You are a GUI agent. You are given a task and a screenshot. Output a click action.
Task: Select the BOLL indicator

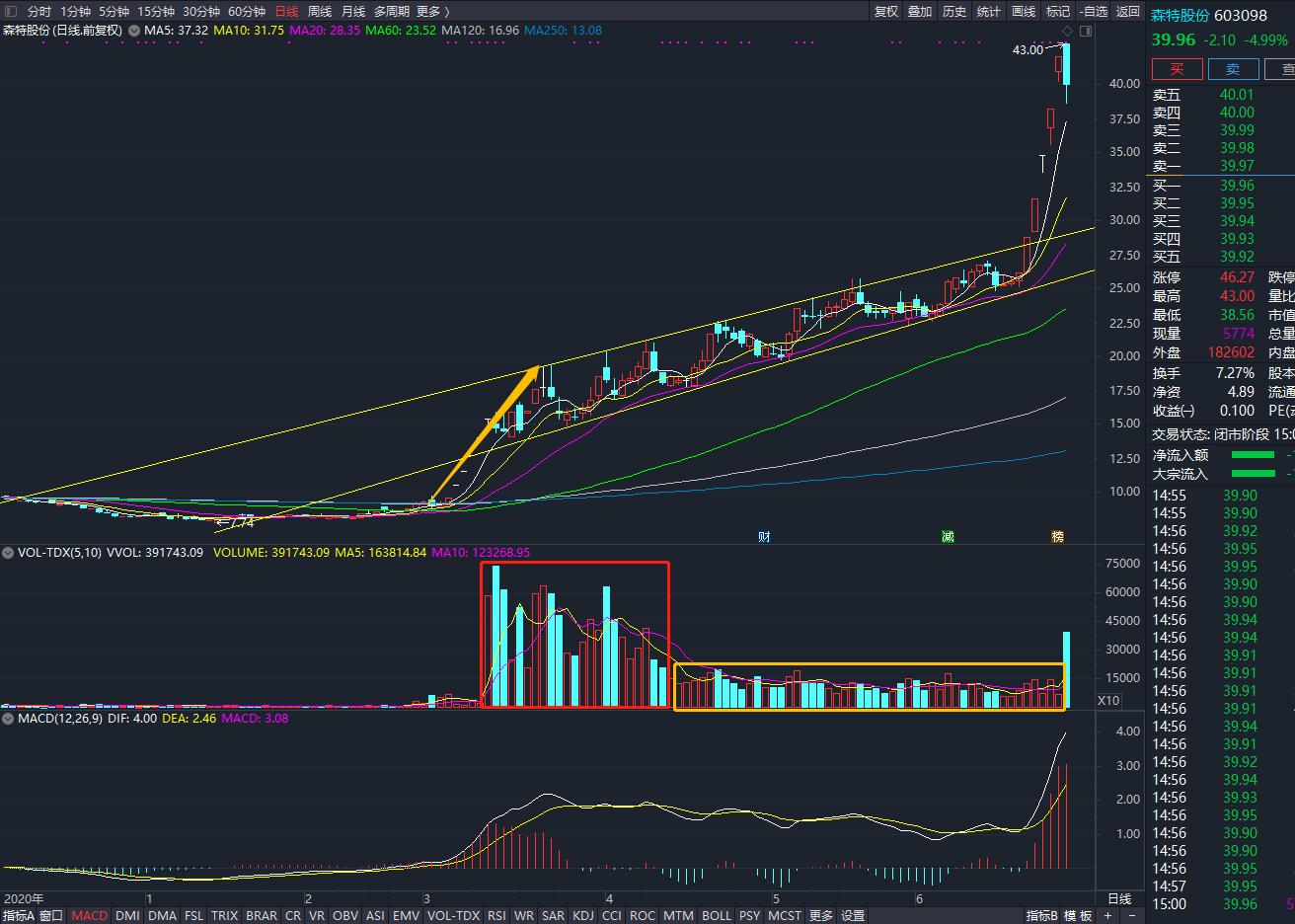pyautogui.click(x=716, y=915)
